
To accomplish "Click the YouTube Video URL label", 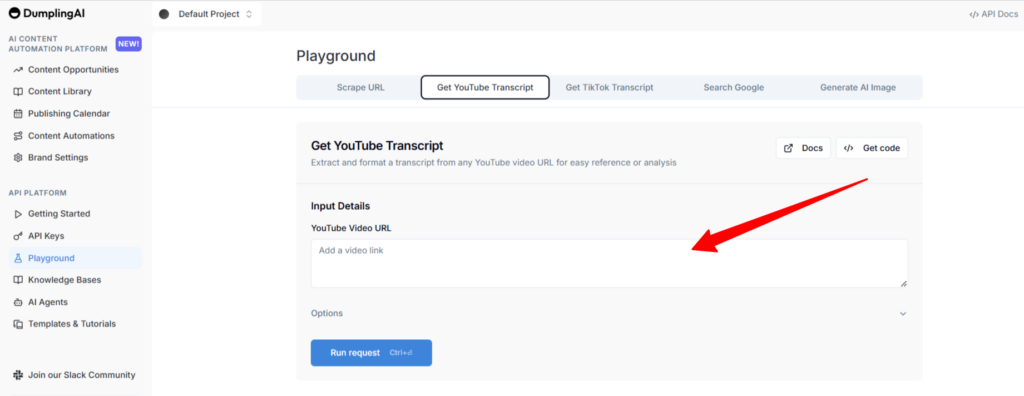I will pos(351,228).
